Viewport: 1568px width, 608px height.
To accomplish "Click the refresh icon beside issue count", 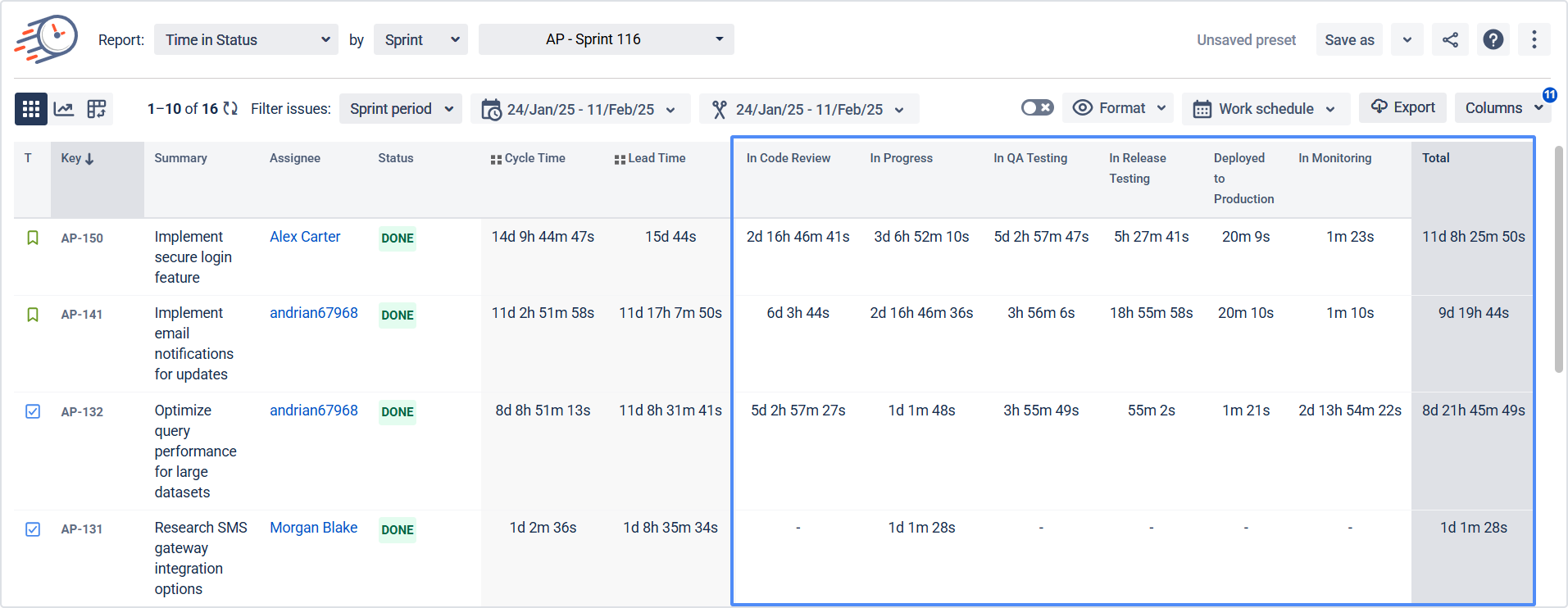I will [230, 109].
